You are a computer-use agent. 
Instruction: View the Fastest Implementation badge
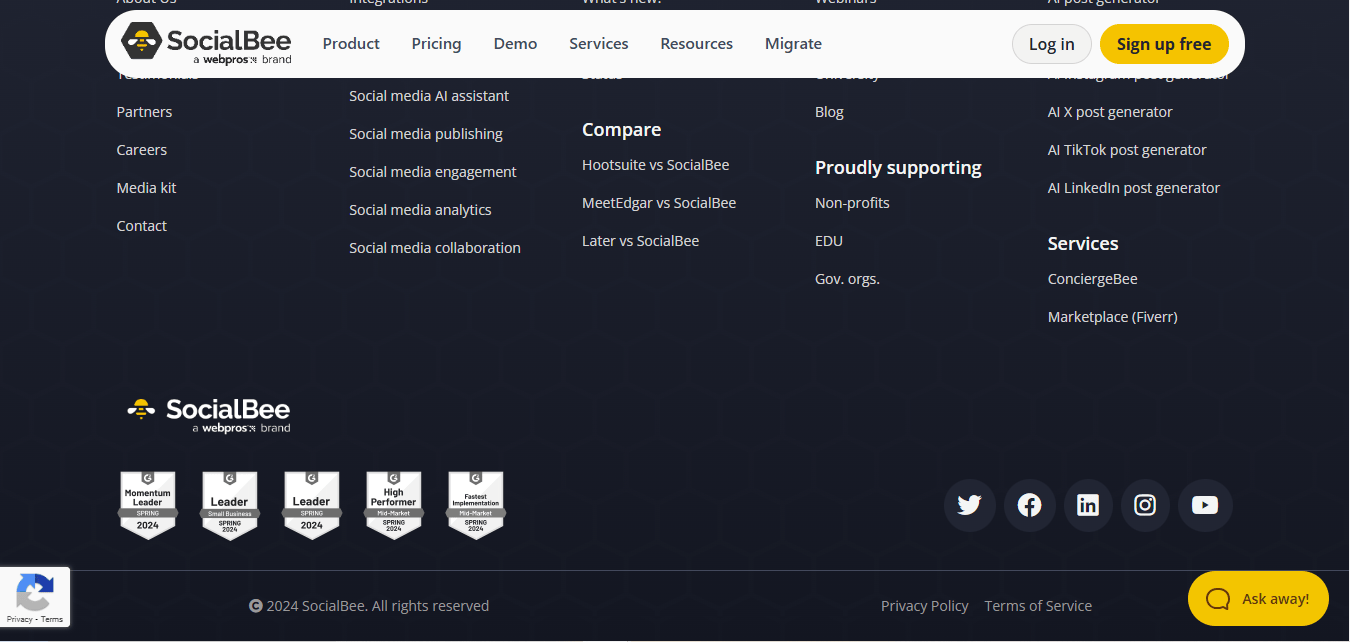pyautogui.click(x=476, y=505)
